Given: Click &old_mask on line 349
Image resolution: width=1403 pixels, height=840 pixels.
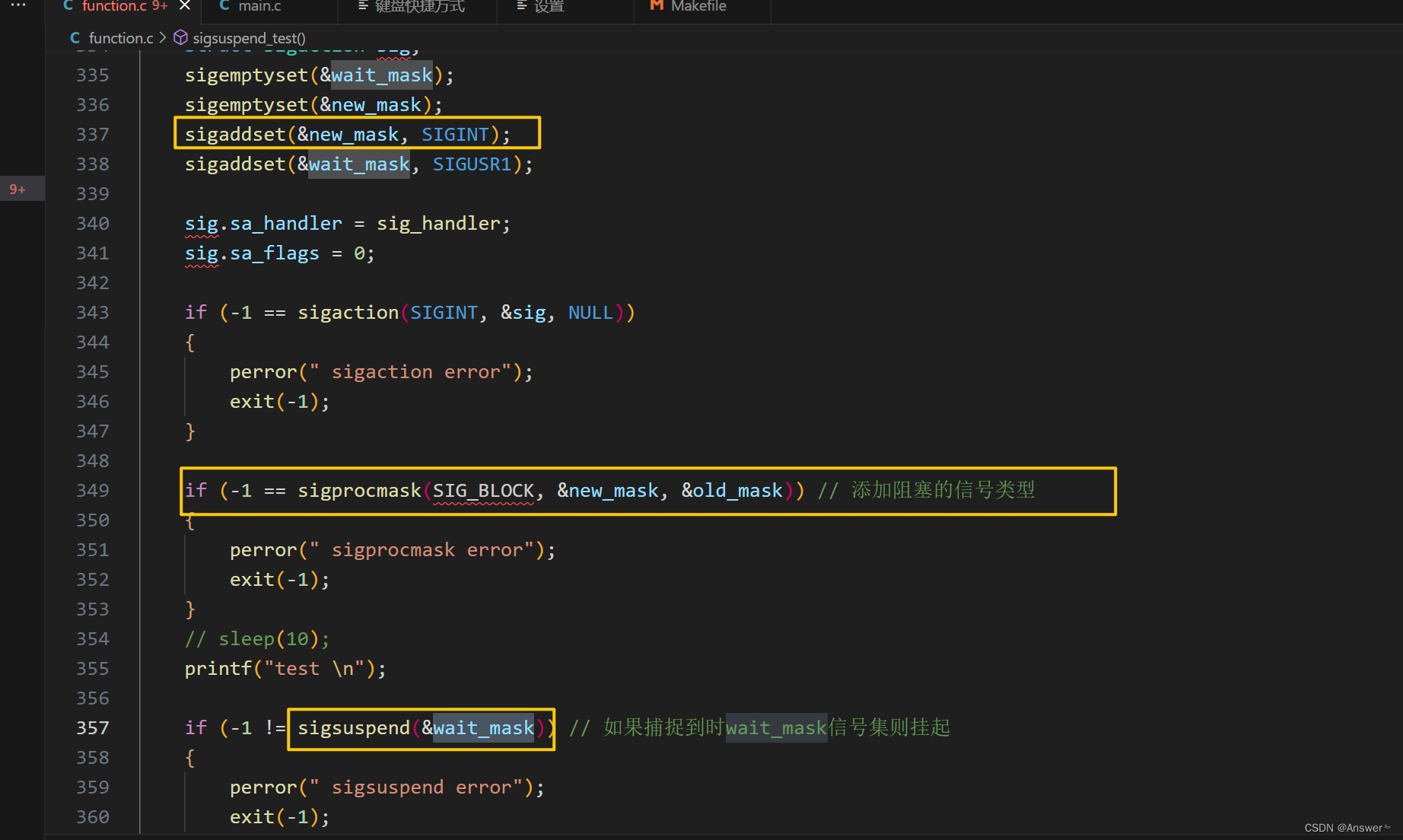Looking at the screenshot, I should pyautogui.click(x=732, y=491).
